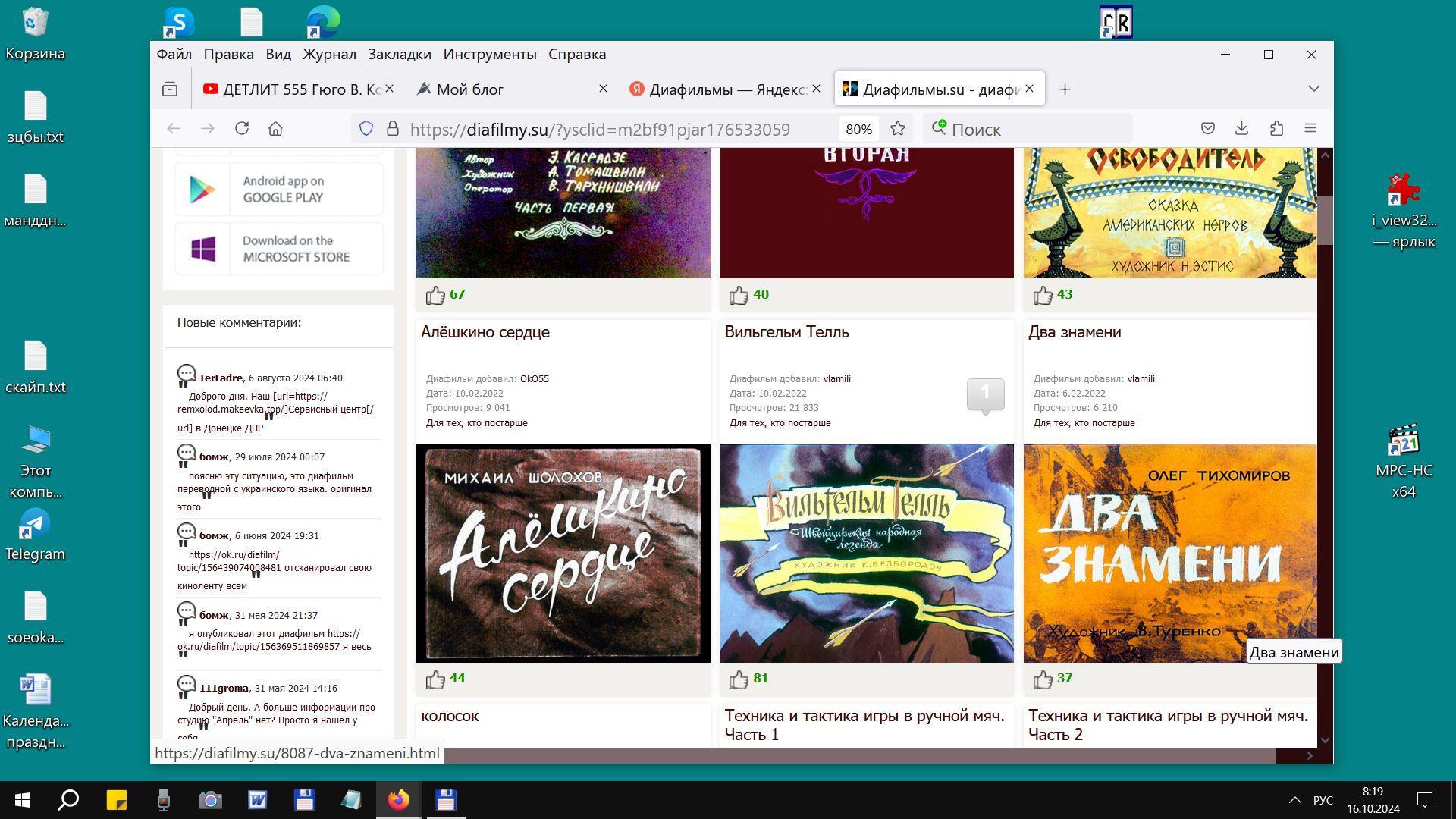Open the Алёшкино сердце cover thumbnail
Image resolution: width=1456 pixels, height=819 pixels.
563,554
